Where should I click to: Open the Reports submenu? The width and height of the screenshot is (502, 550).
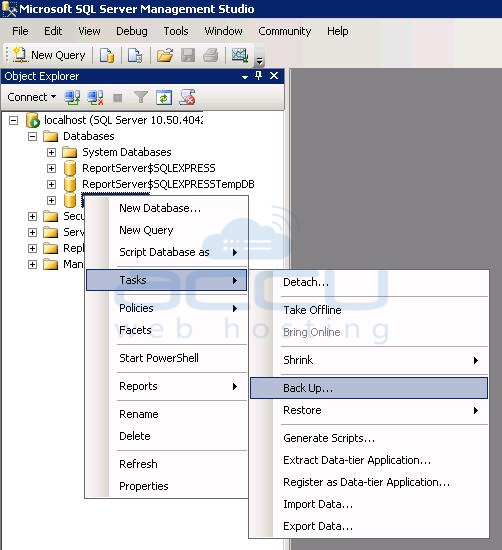pos(167,386)
